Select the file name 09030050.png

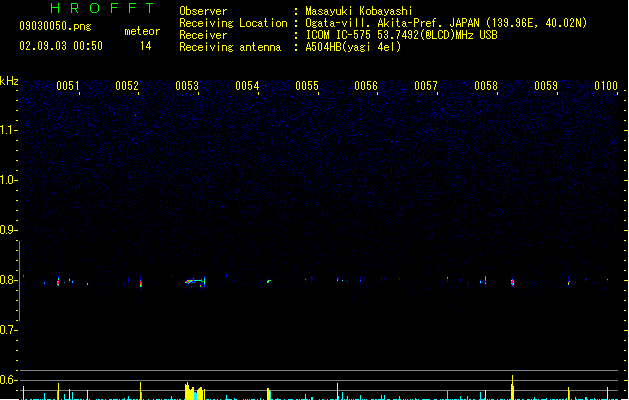click(55, 26)
